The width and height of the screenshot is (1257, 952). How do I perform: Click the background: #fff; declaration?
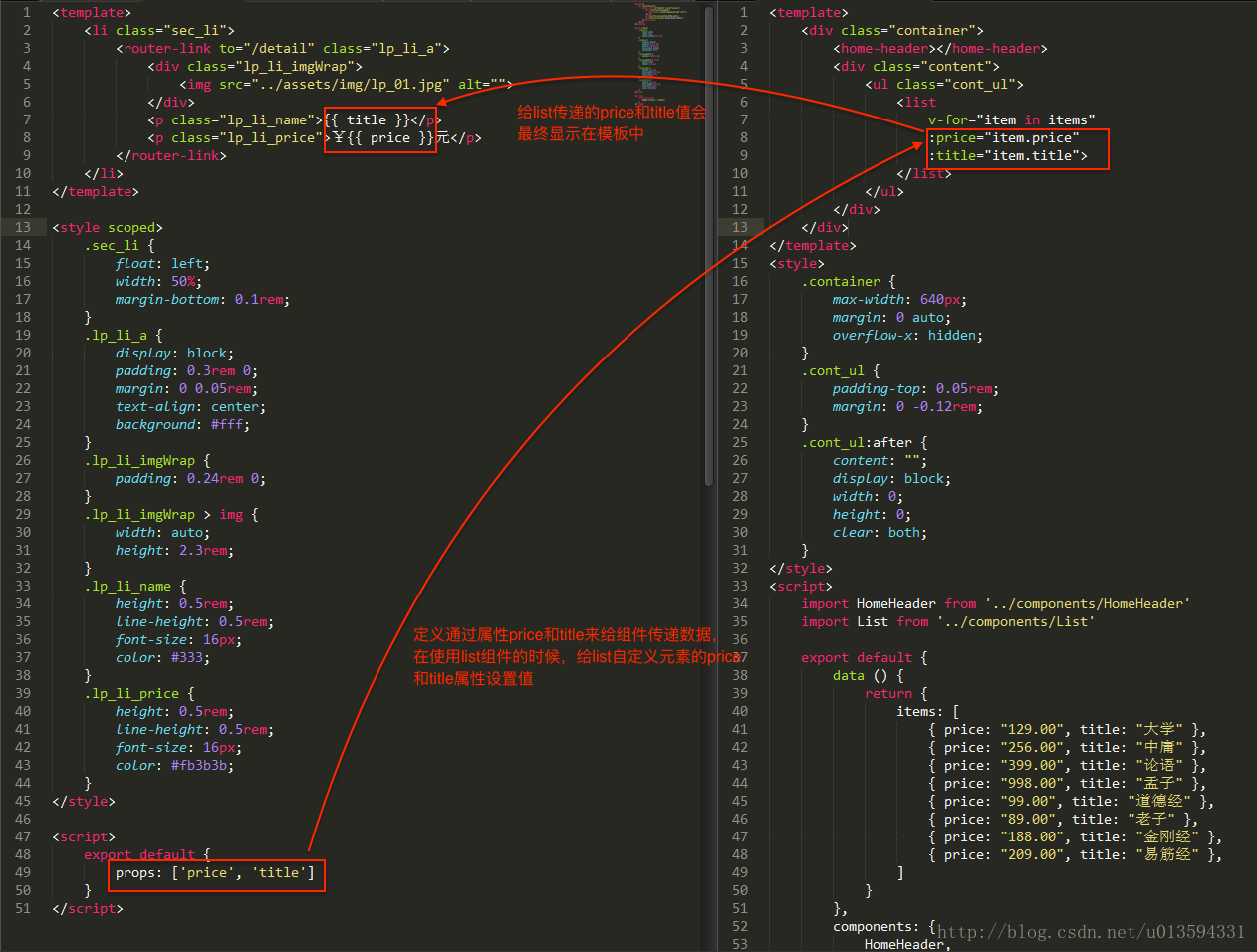(x=182, y=424)
